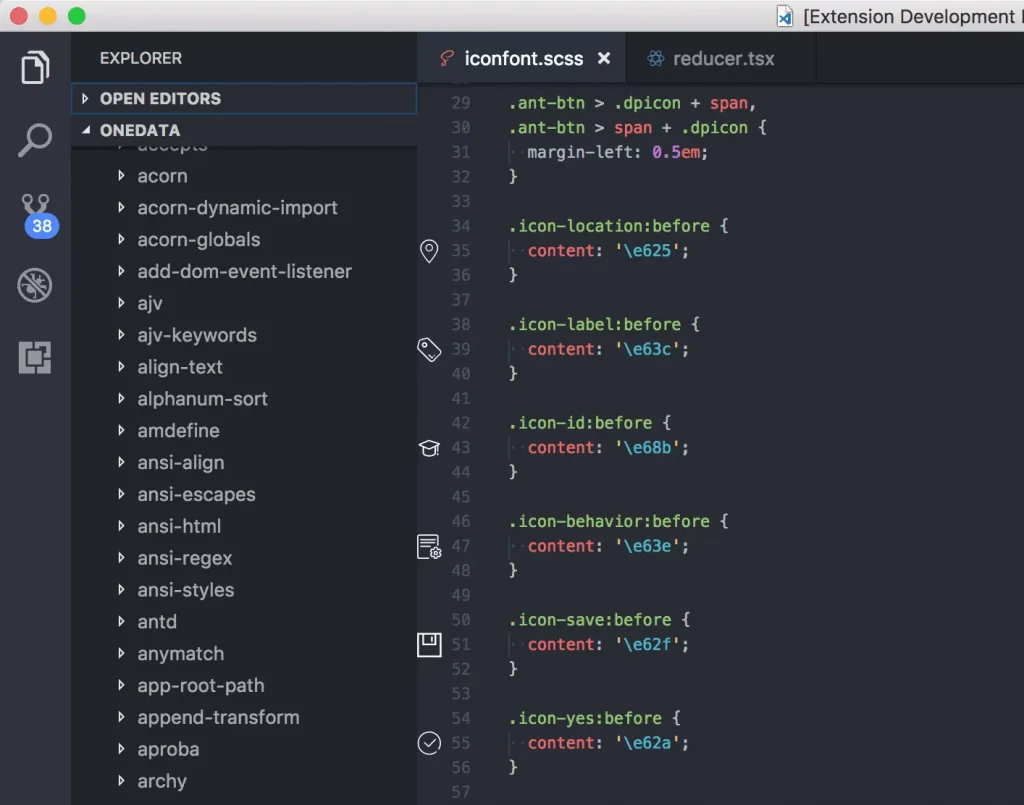Screen dimensions: 1024x805
Task: Click the yellow macOS minimize button
Action: [x=48, y=16]
